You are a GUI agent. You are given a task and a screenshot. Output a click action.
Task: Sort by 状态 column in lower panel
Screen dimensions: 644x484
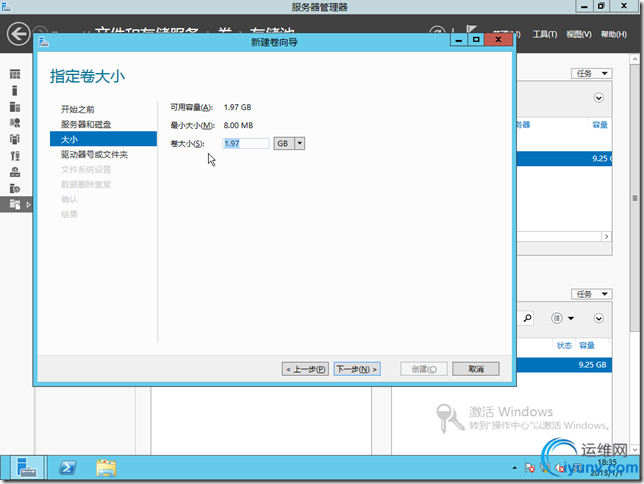(564, 345)
